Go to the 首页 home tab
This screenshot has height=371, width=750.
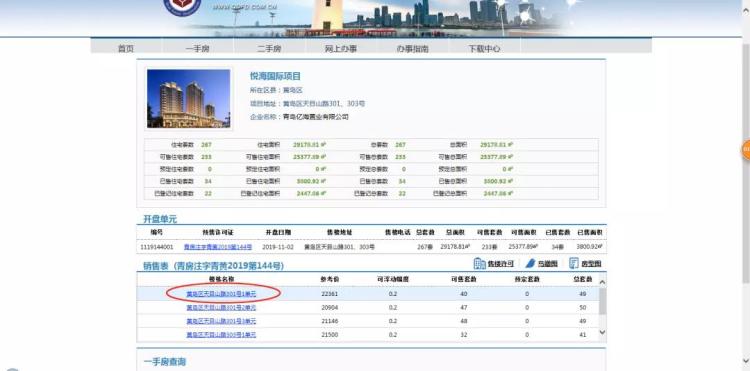(x=126, y=49)
